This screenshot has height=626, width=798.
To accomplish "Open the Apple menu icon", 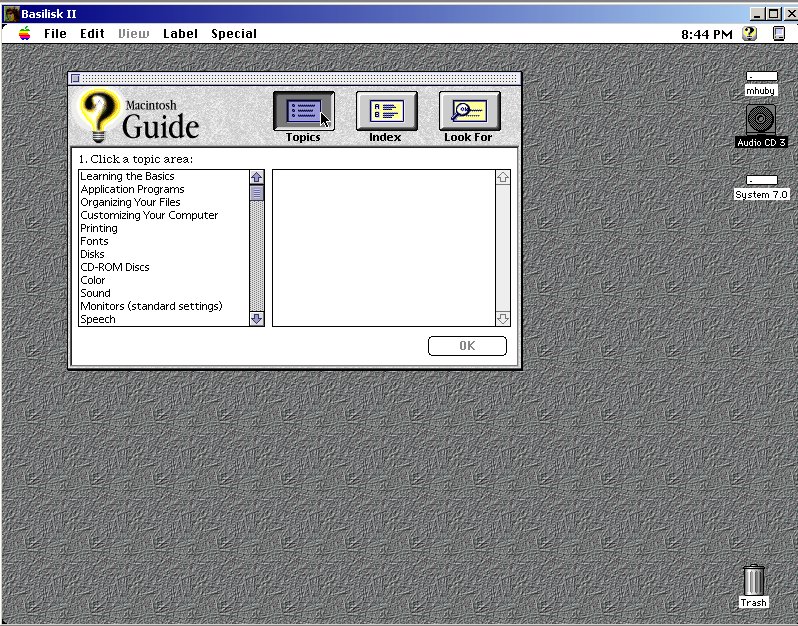I will 24,33.
